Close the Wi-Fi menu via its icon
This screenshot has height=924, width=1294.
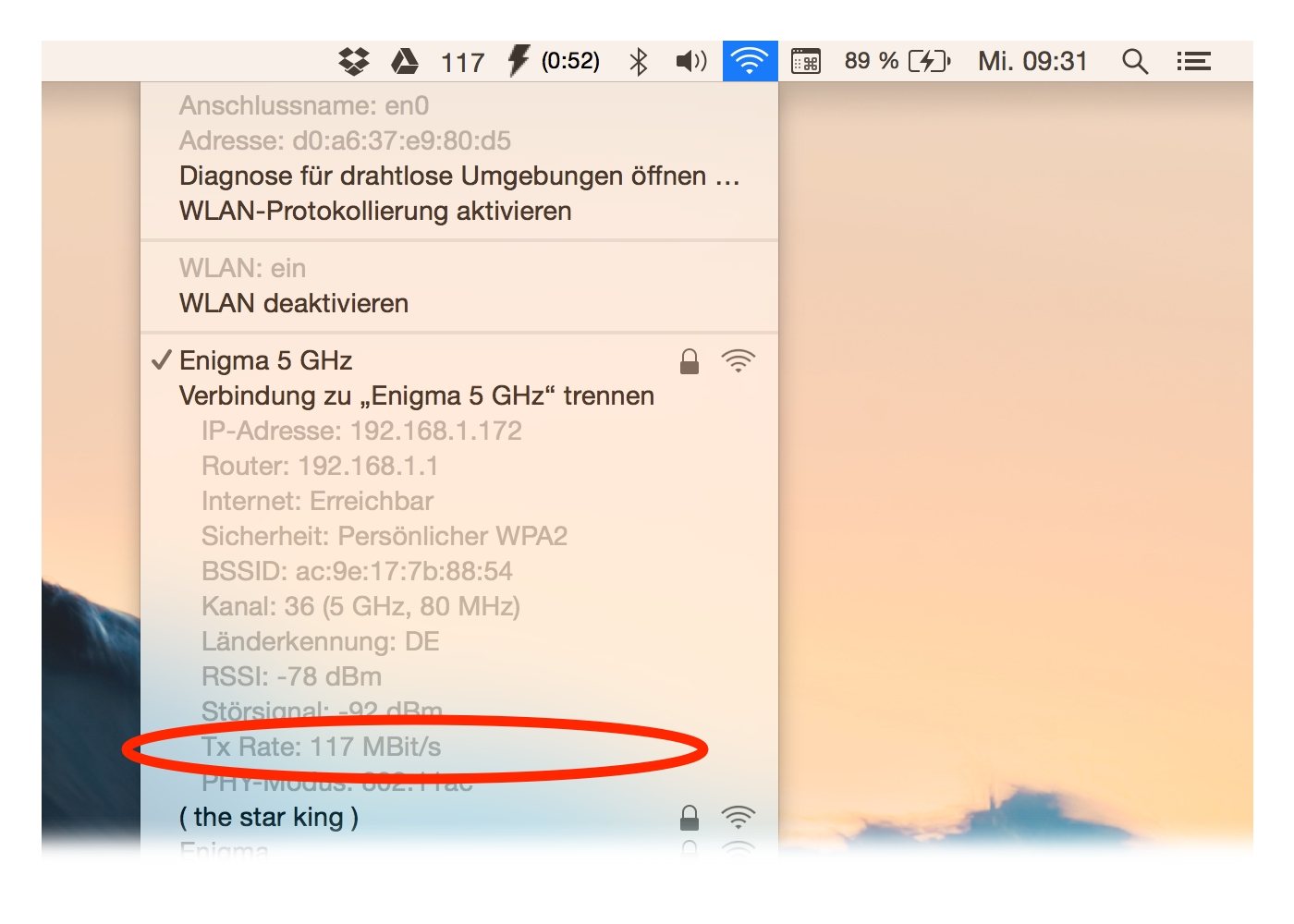point(750,61)
